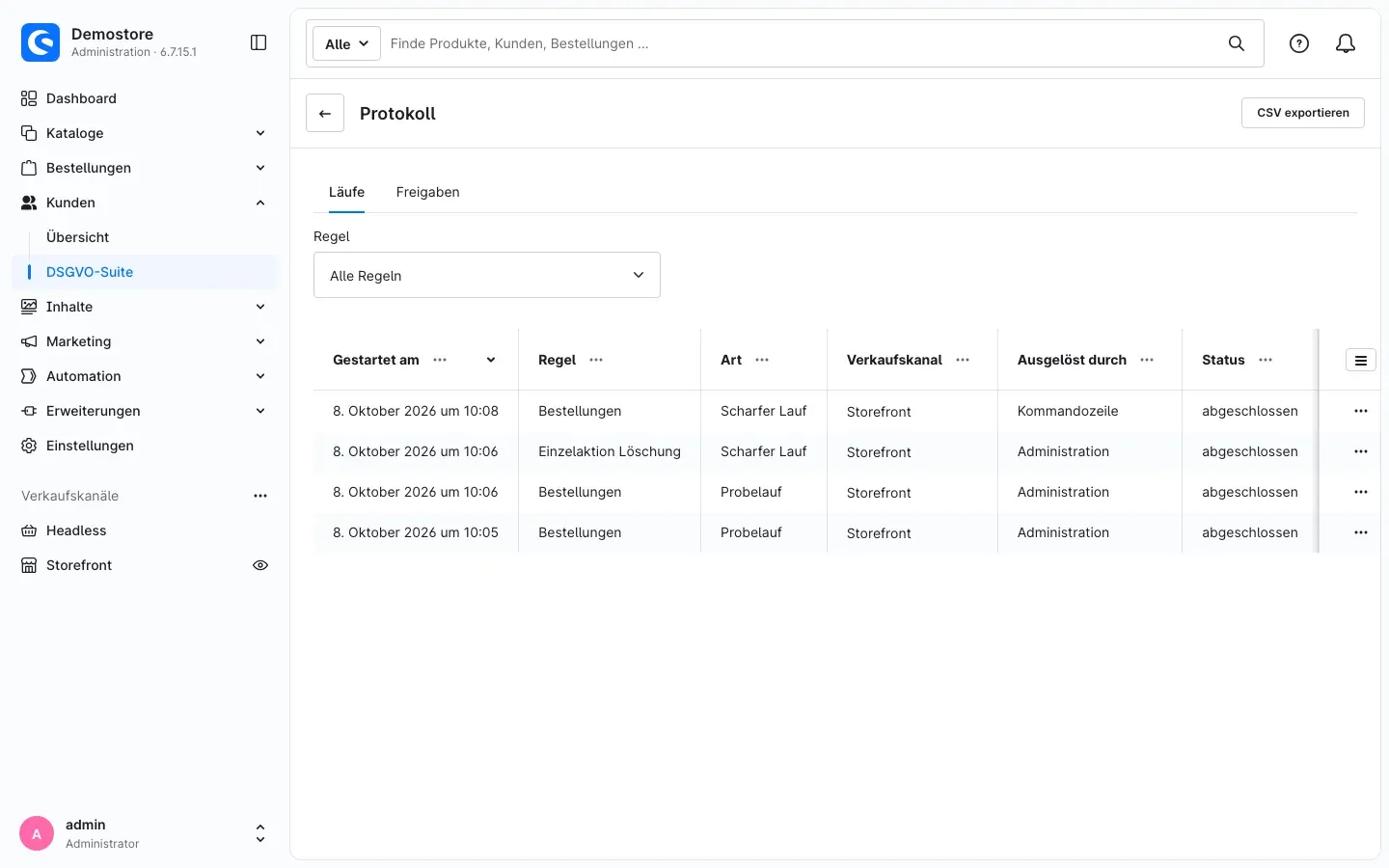
Task: Open Ausgelöst durch column options menu
Action: coord(1147,360)
